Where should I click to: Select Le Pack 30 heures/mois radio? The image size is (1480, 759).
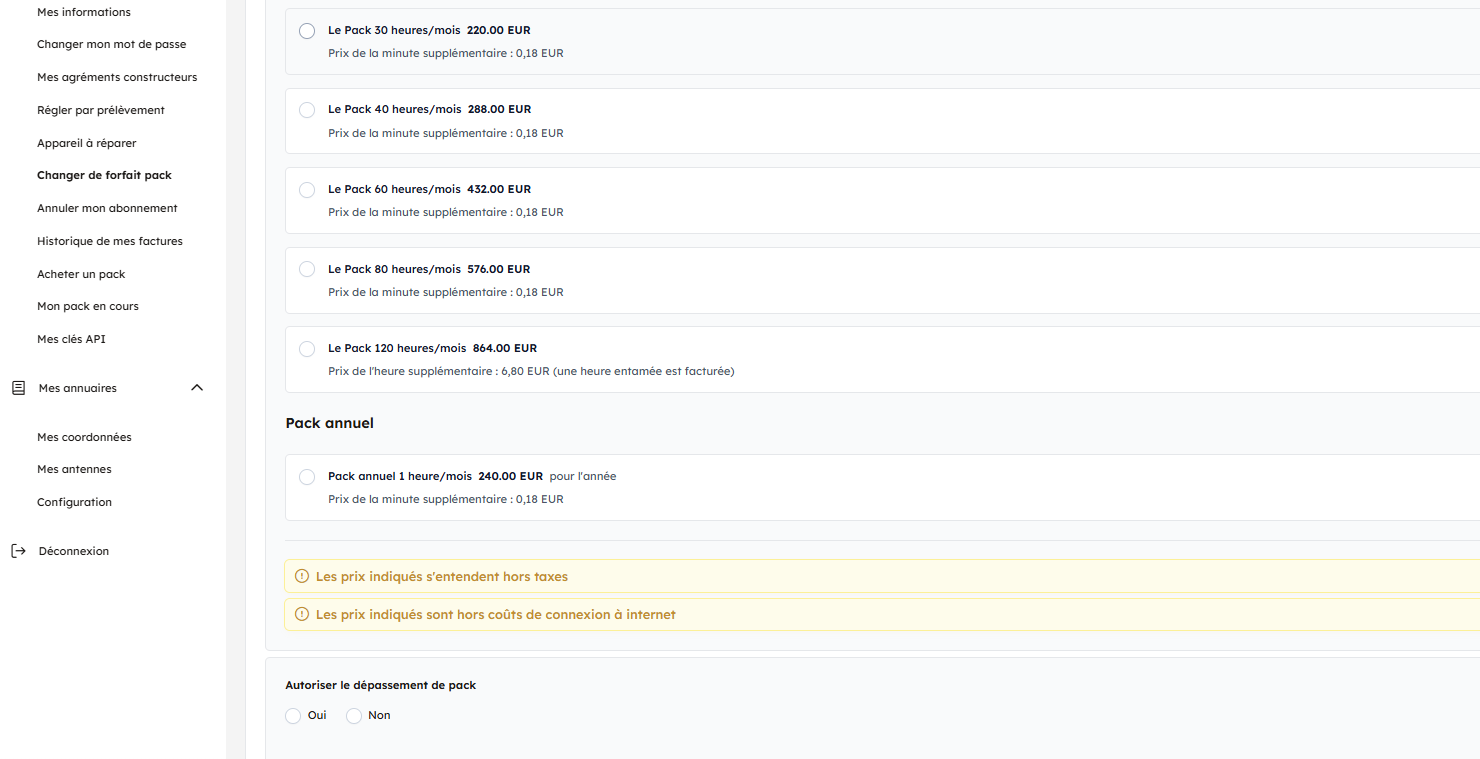pyautogui.click(x=307, y=31)
